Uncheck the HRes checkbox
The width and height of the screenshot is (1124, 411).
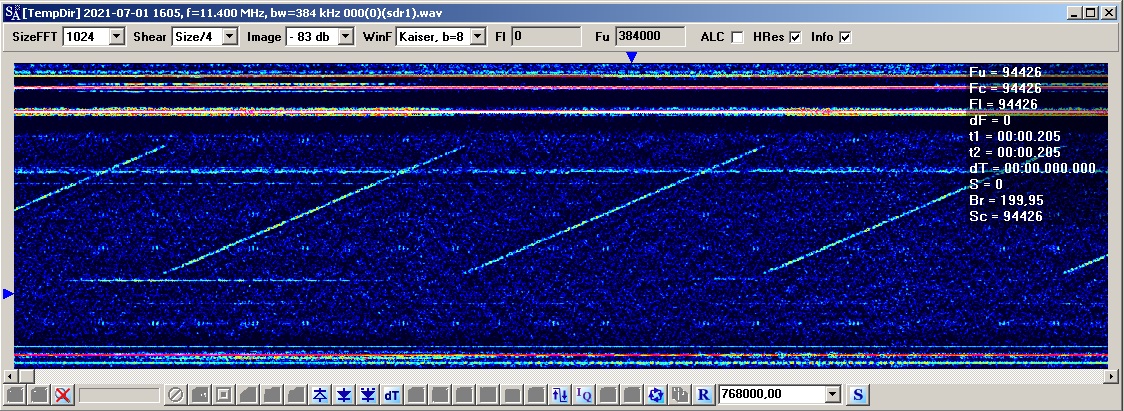795,37
